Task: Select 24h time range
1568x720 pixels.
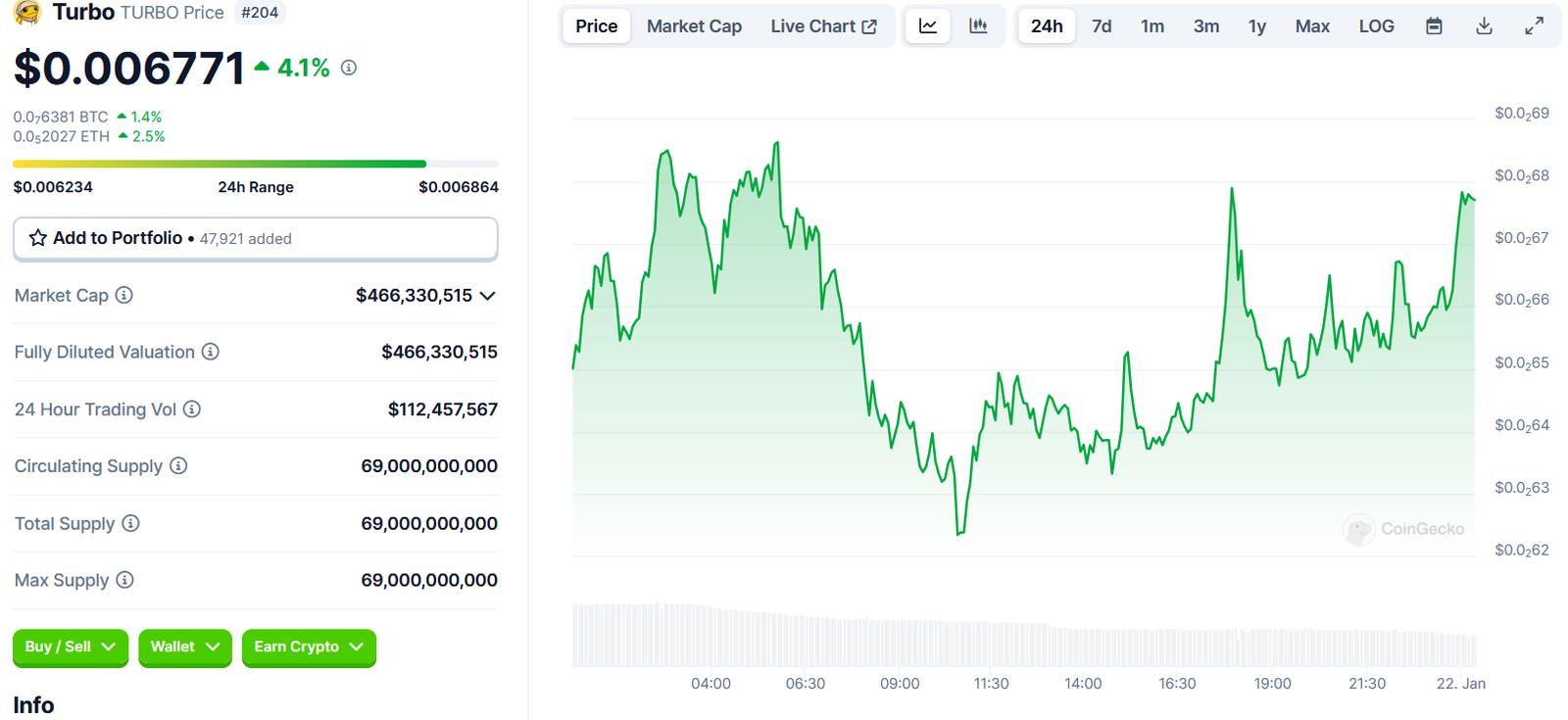Action: [x=1047, y=26]
